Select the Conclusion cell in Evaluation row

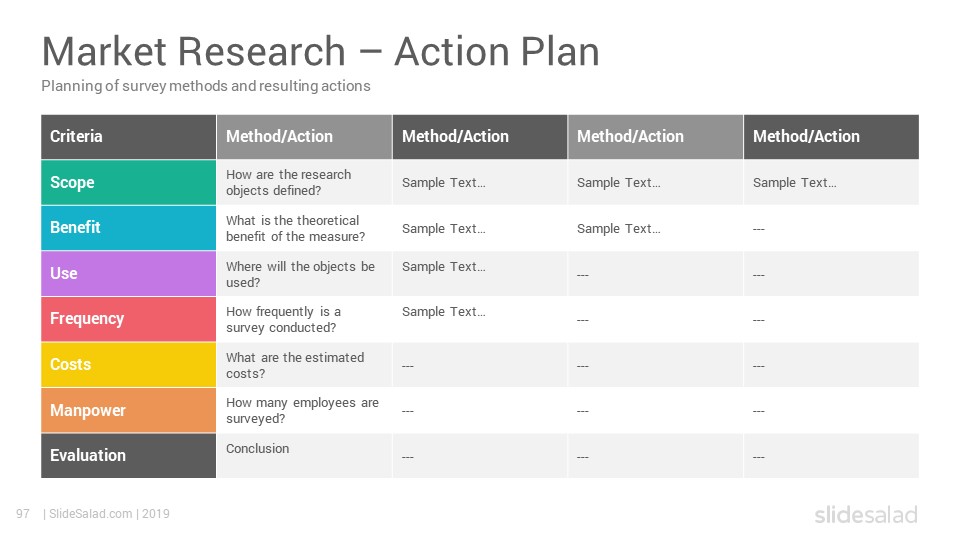tap(304, 456)
